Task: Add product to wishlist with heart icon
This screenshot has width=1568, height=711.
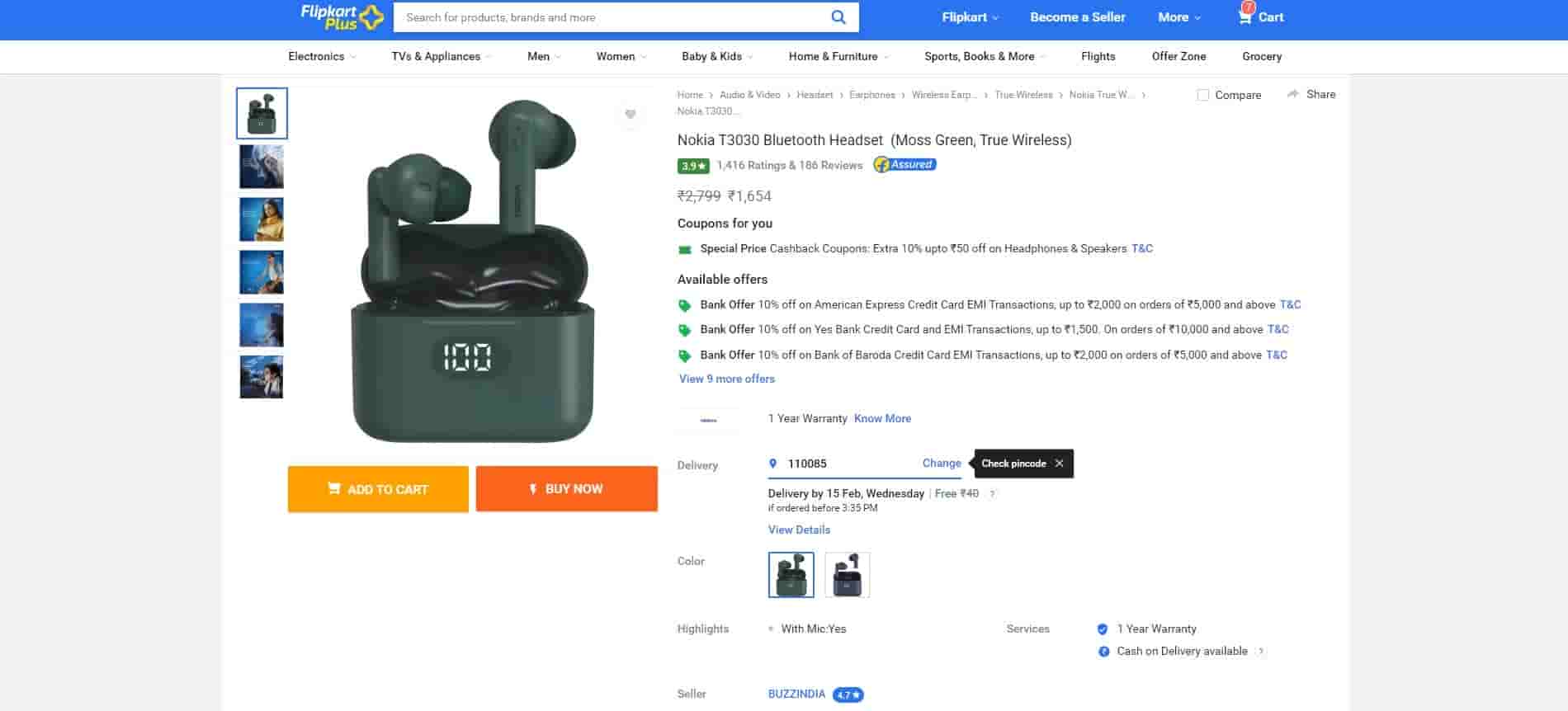Action: click(x=630, y=114)
